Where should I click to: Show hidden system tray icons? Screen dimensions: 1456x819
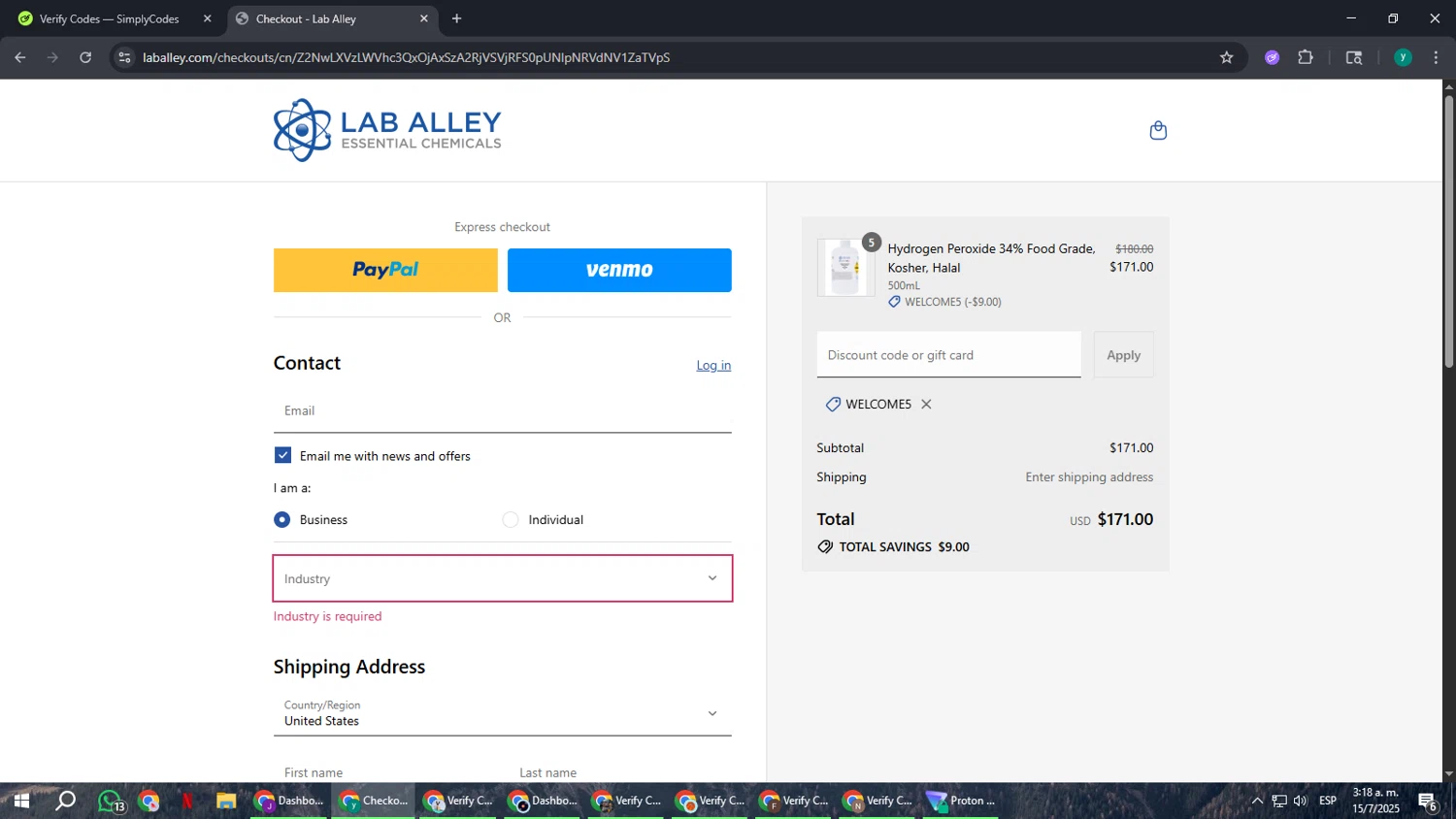coord(1257,802)
